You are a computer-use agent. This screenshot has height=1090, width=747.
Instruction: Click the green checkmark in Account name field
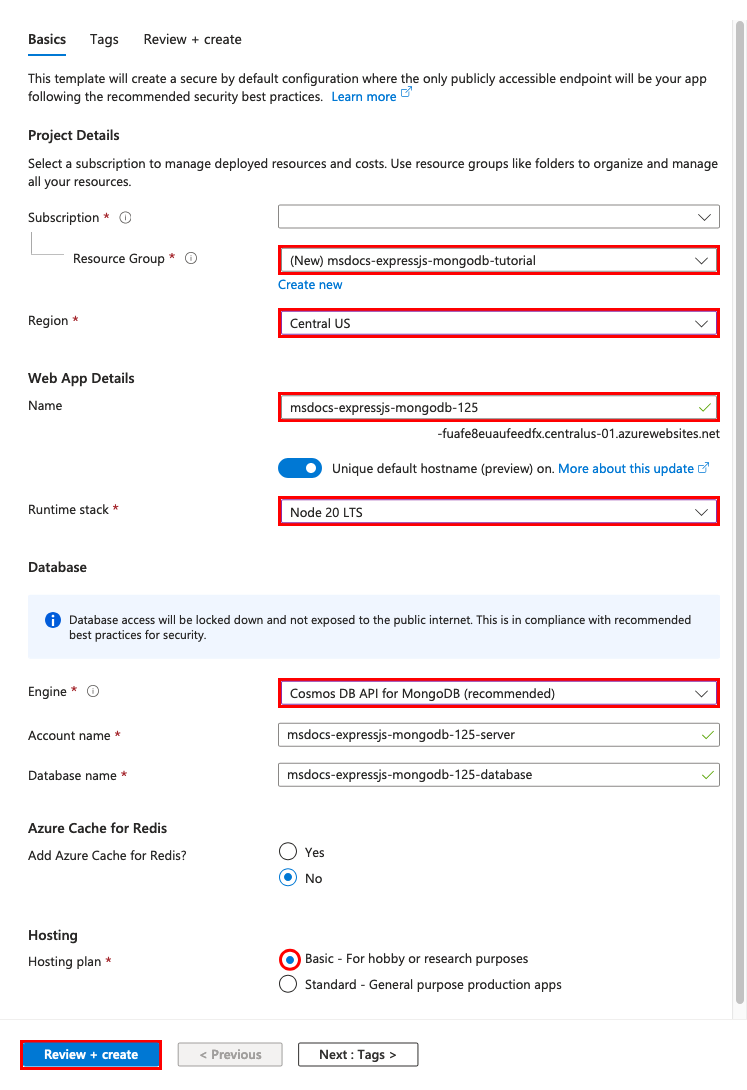707,735
